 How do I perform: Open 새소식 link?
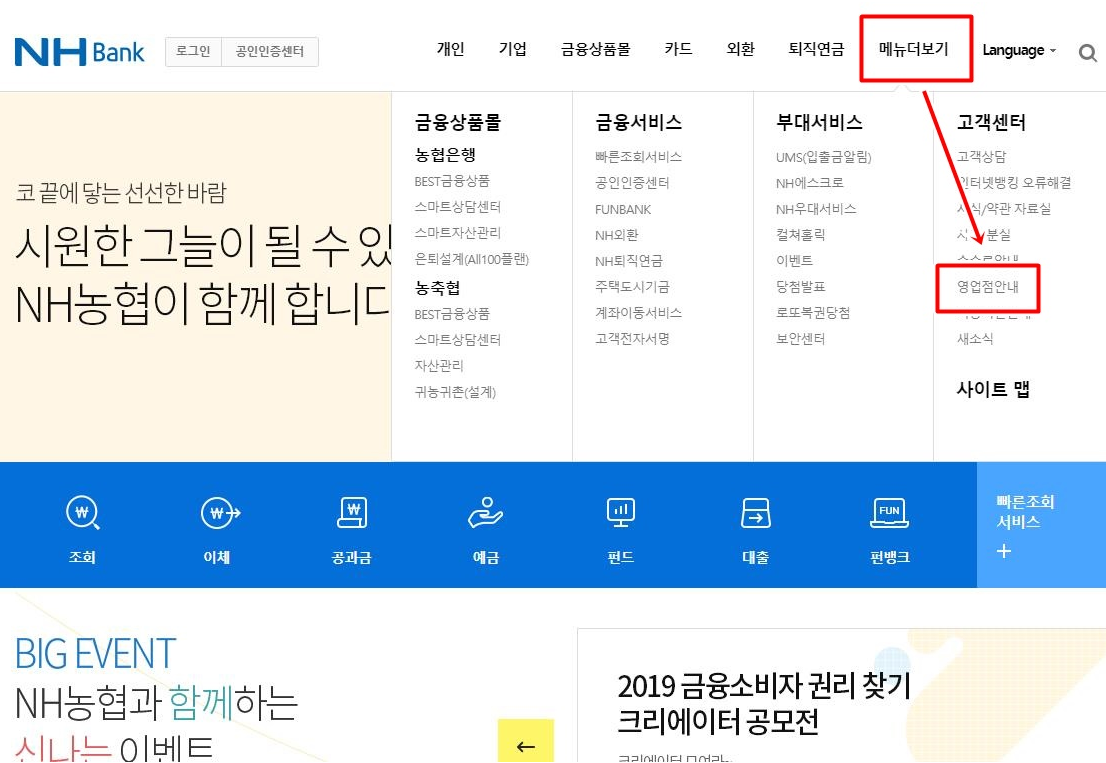(x=975, y=338)
